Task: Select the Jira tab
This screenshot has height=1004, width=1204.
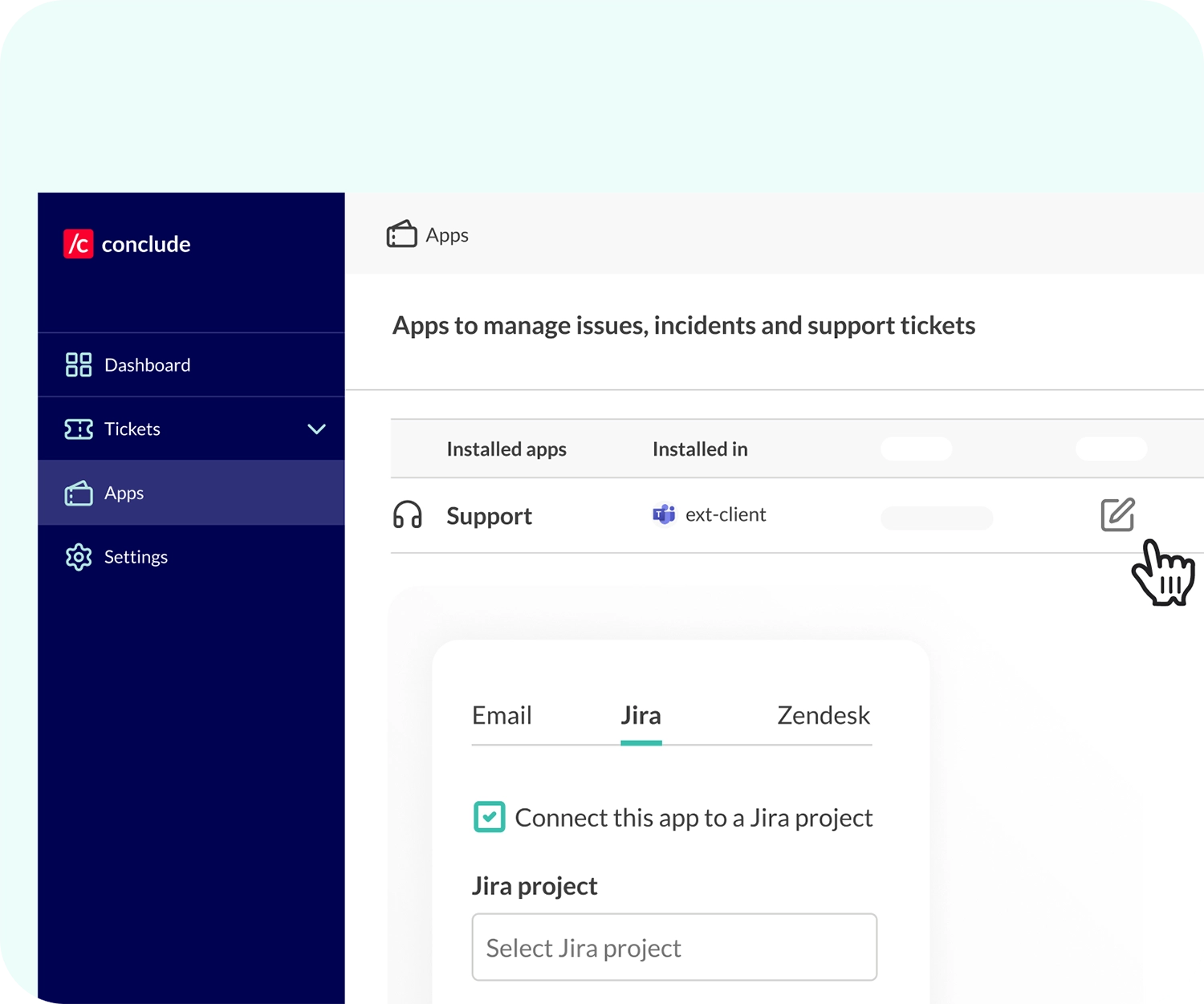Action: 641,715
